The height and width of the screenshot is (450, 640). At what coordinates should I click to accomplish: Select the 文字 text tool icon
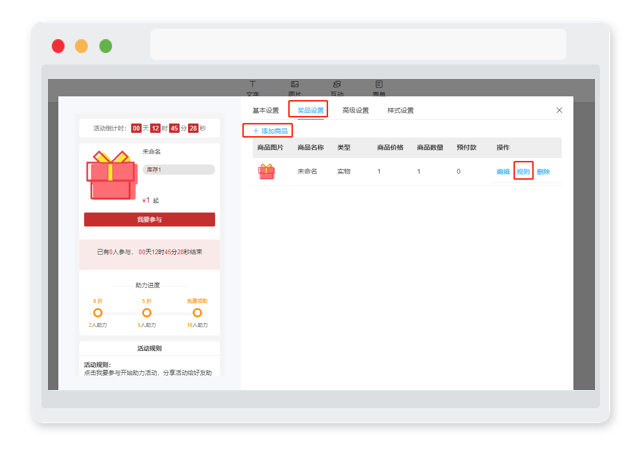pos(253,84)
